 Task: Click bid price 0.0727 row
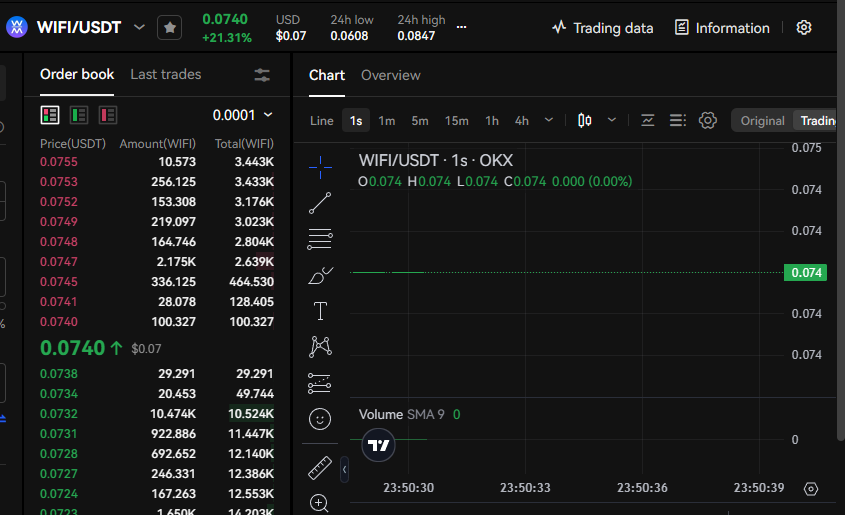[157, 474]
